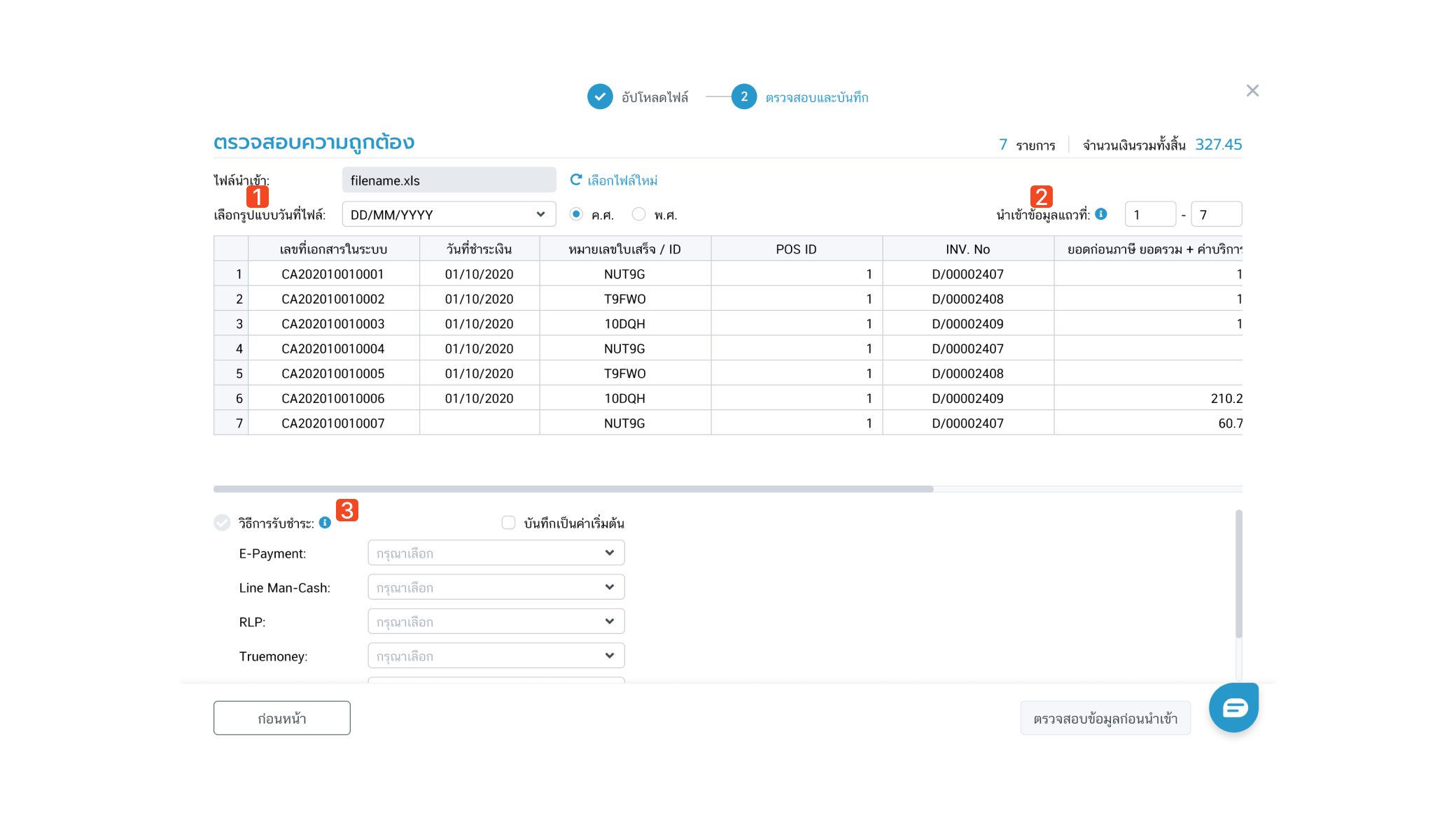Open the DD/MM/YYYY date format dropdown
Image resolution: width=1456 pixels, height=818 pixels.
click(x=448, y=214)
